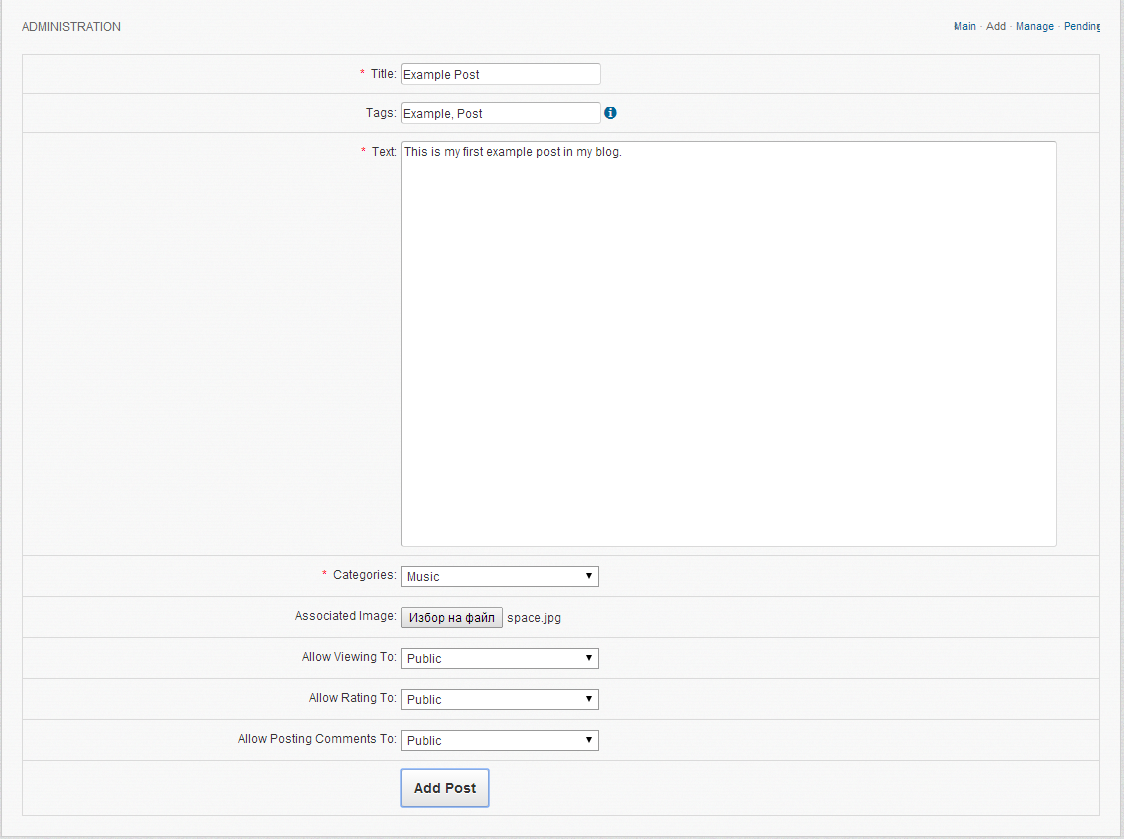Image resolution: width=1124 pixels, height=839 pixels.
Task: Expand the Categories dropdown showing Music
Action: (x=499, y=576)
